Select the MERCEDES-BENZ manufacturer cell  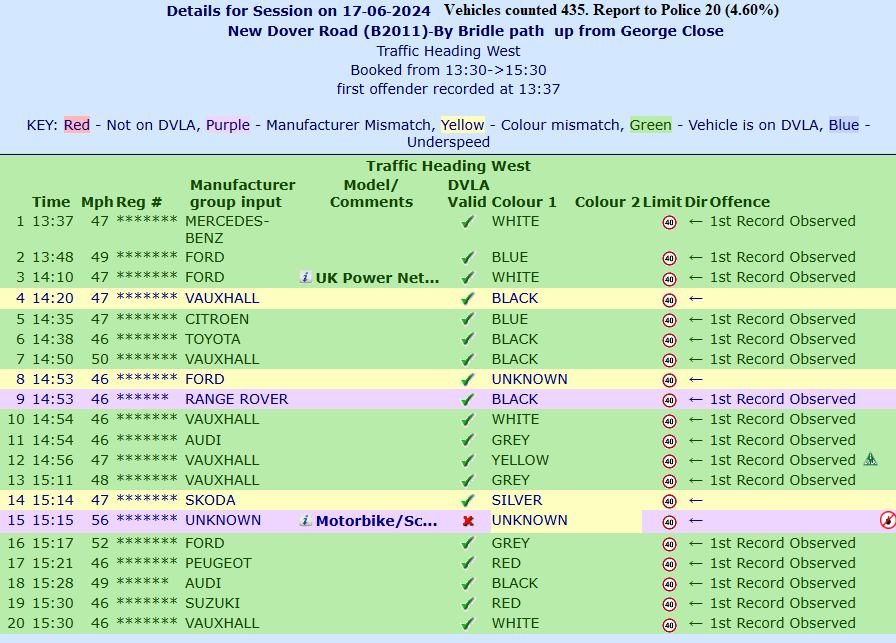(227, 230)
